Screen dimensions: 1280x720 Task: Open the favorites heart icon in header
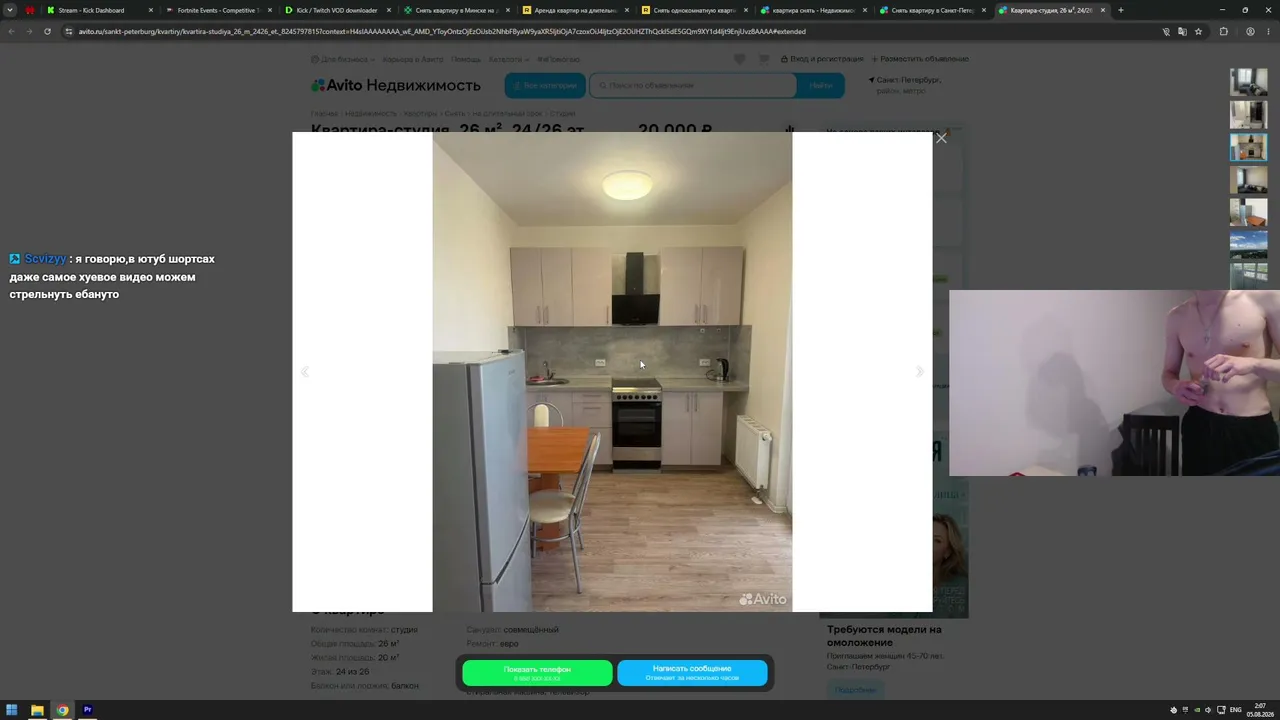(x=740, y=59)
